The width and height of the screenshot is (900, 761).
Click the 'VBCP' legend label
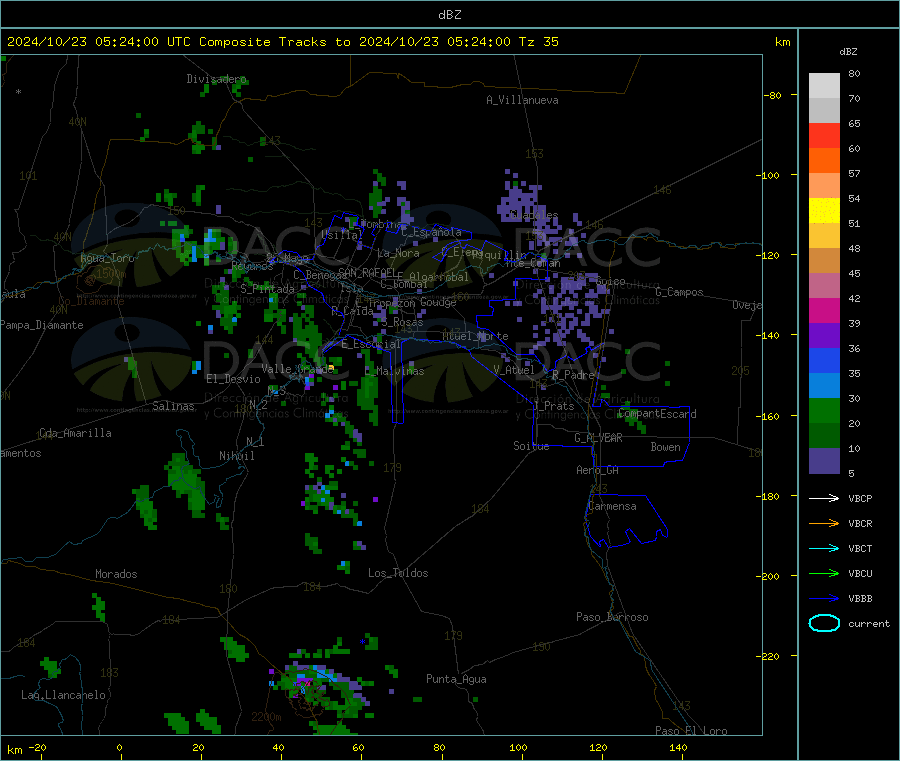860,498
